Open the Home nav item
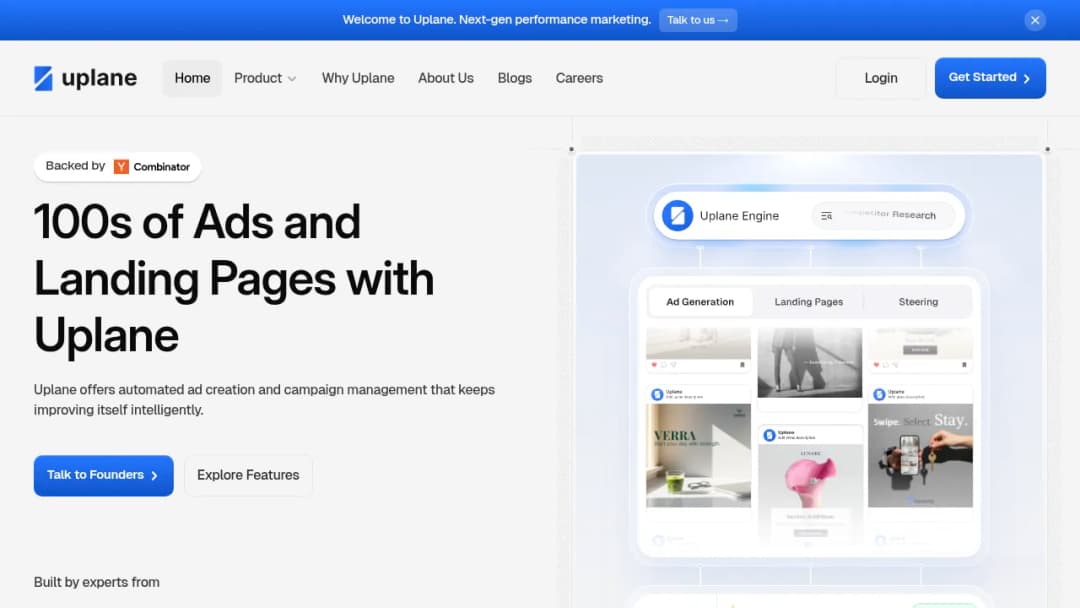Image resolution: width=1080 pixels, height=608 pixels. click(x=192, y=78)
